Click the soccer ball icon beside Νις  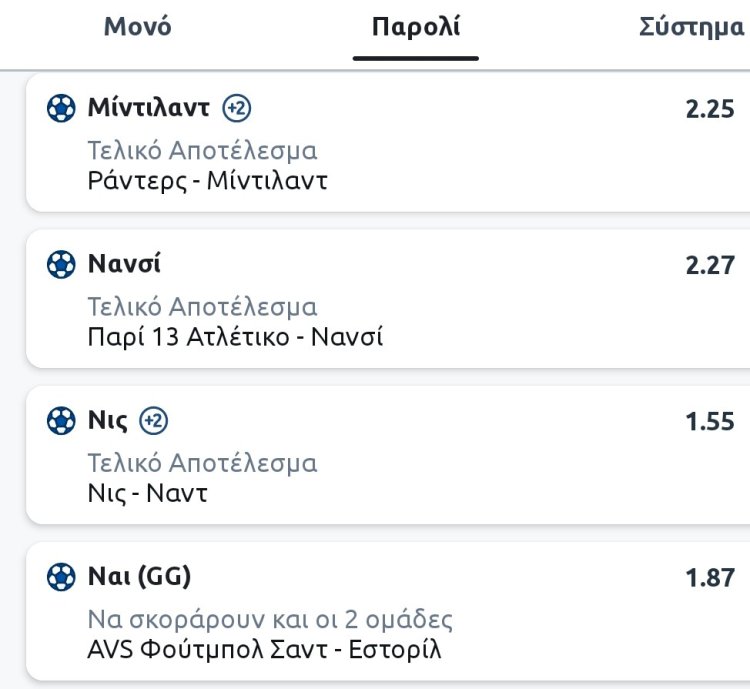coord(62,421)
